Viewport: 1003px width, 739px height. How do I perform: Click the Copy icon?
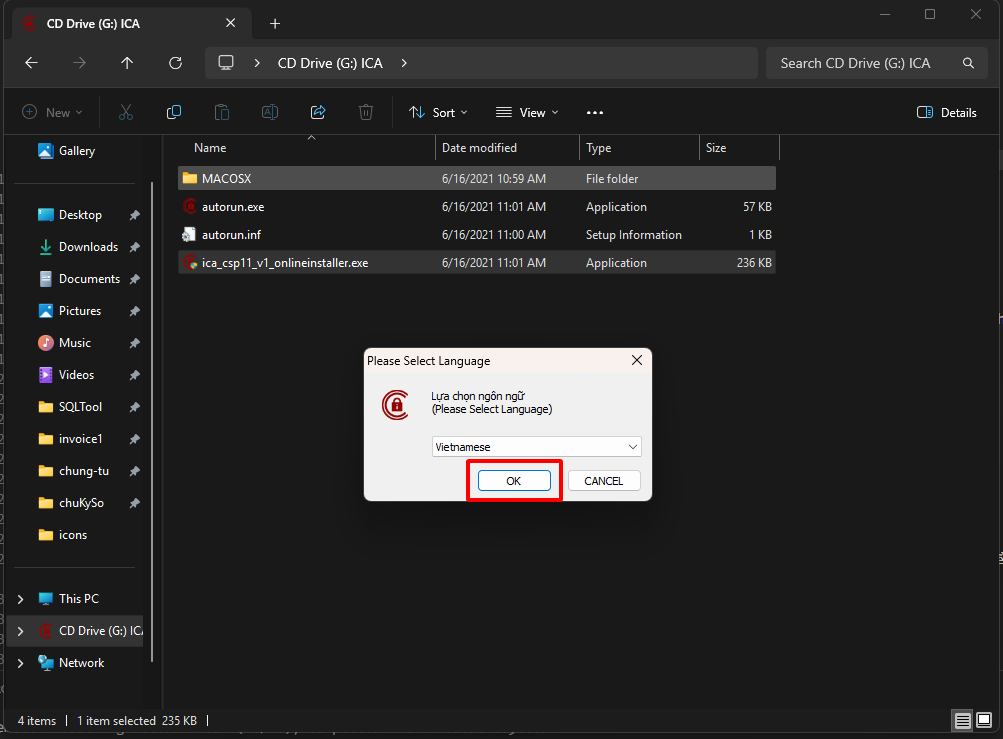pos(174,113)
